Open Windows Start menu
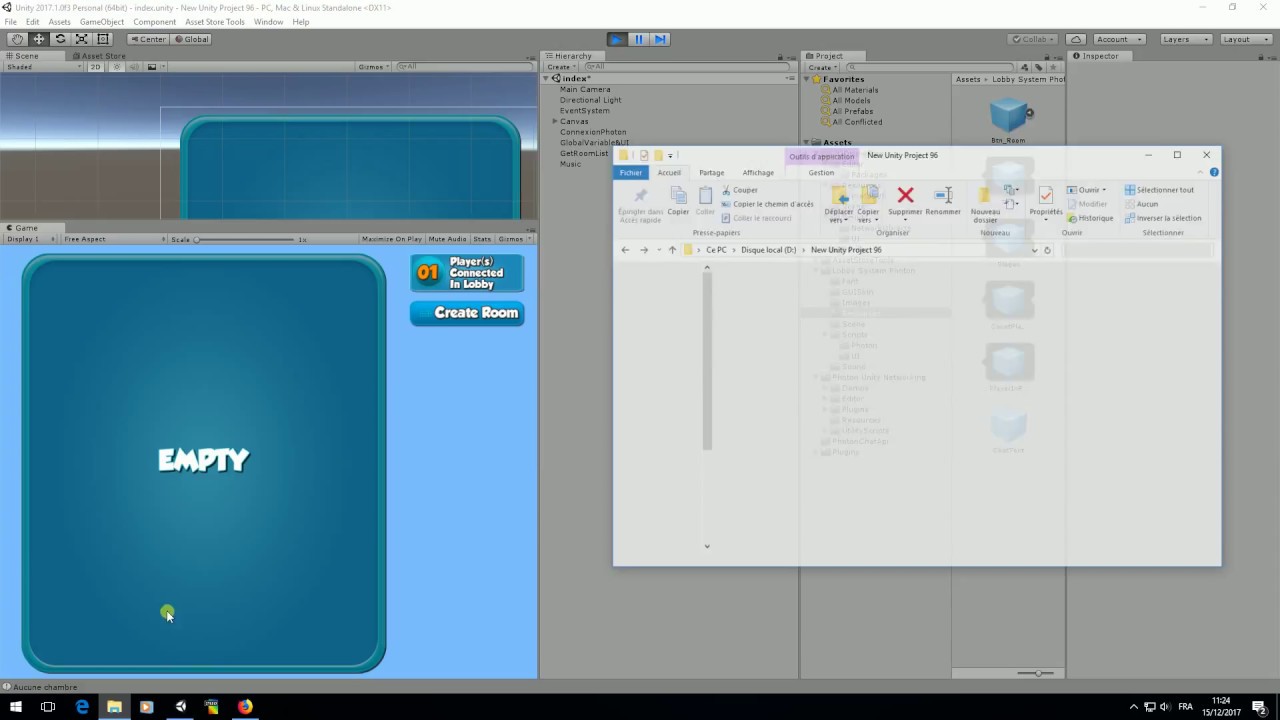 tap(15, 706)
